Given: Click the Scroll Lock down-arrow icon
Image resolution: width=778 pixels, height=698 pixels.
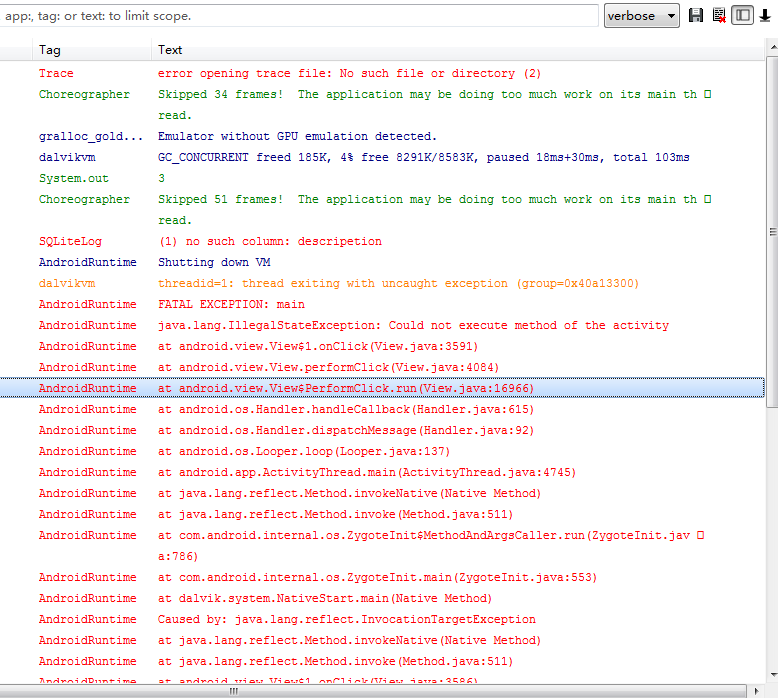Looking at the screenshot, I should coord(765,15).
